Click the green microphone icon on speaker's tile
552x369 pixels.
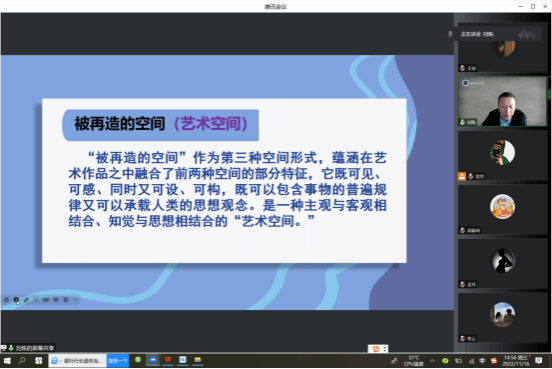click(x=463, y=122)
